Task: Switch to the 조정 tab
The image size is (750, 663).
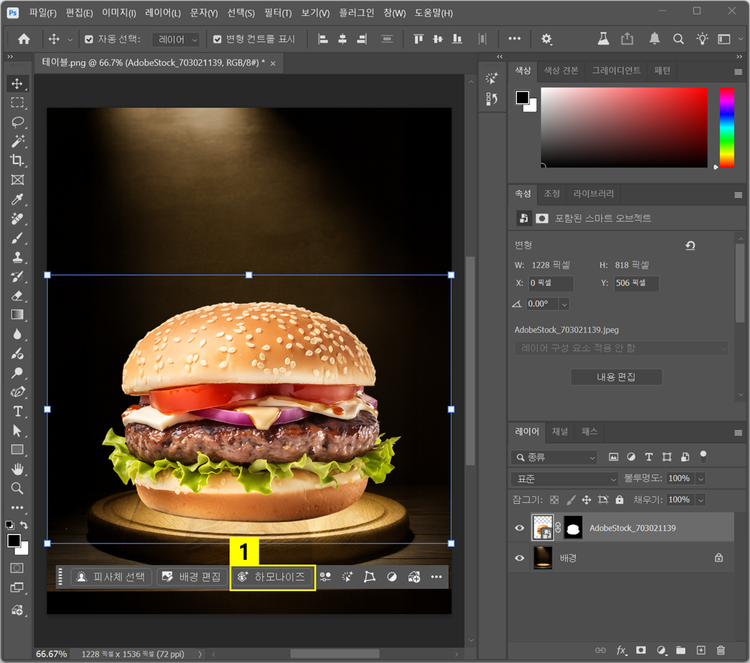Action: (x=551, y=193)
